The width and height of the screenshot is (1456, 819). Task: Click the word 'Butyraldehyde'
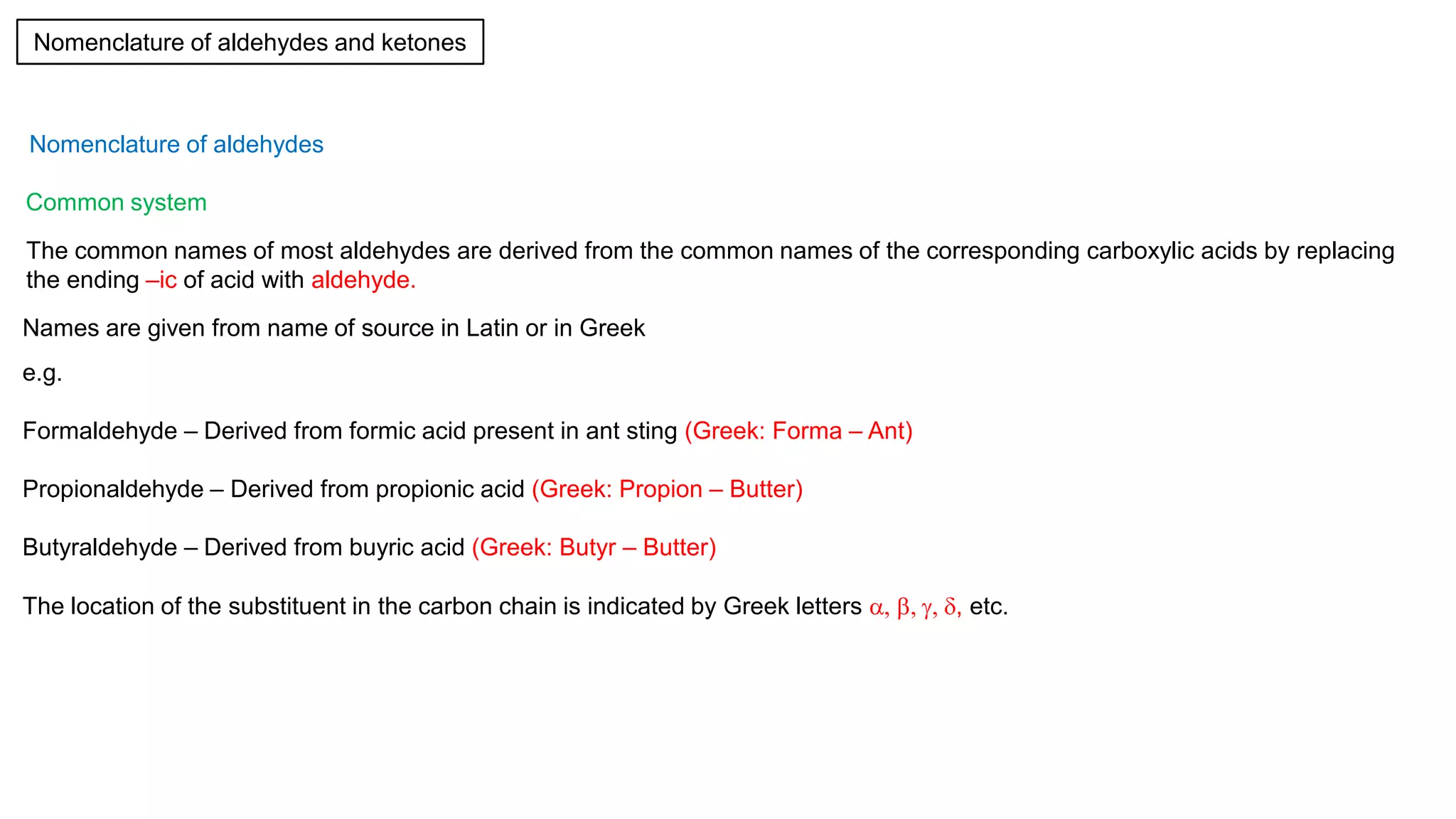100,547
